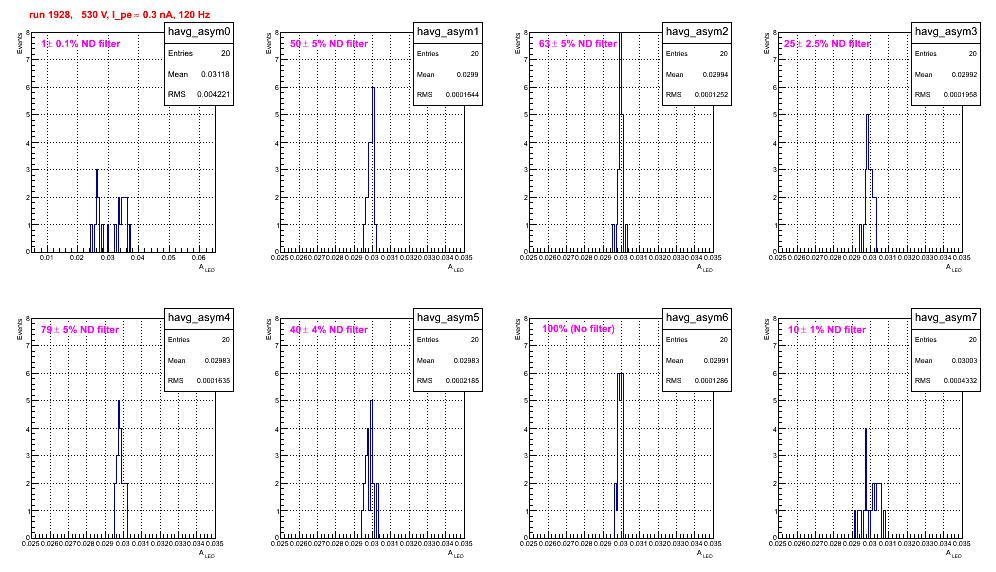Screen dimensions: 996x572
Task: Click RMS 0.0001958 in havg_asym3 stats
Action: coord(946,95)
